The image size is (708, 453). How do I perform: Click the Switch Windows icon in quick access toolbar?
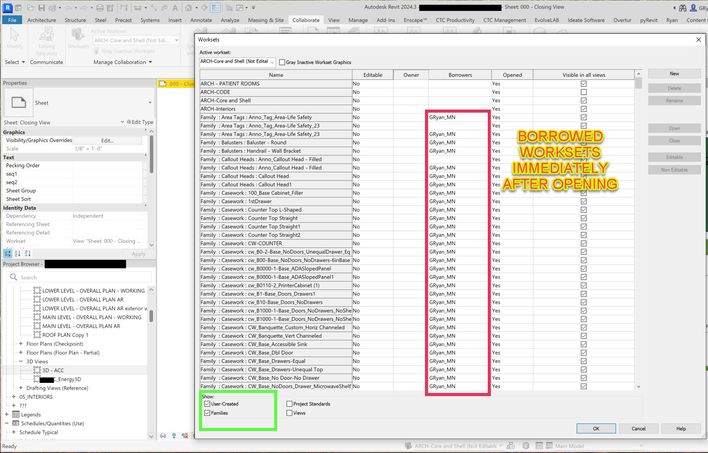[x=240, y=8]
